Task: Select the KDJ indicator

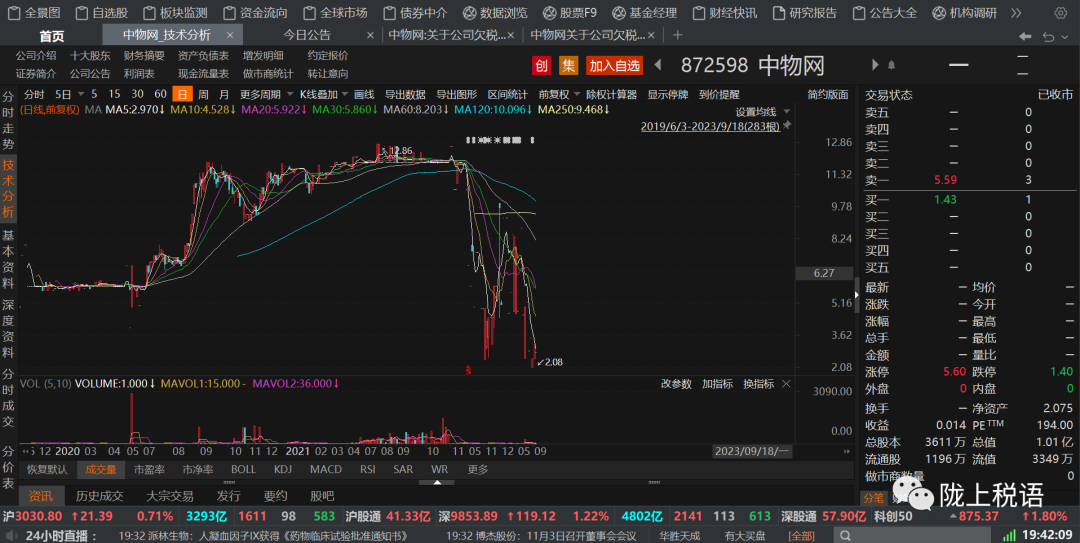Action: point(283,469)
